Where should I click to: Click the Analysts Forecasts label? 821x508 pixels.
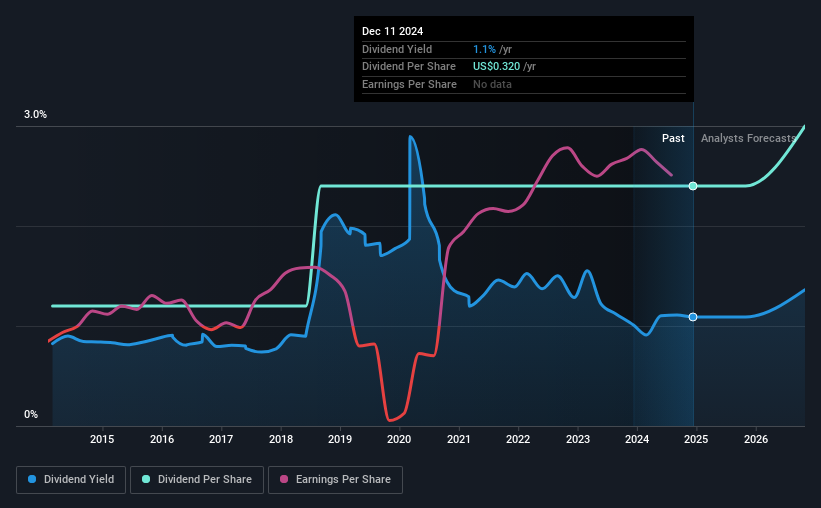[x=748, y=138]
